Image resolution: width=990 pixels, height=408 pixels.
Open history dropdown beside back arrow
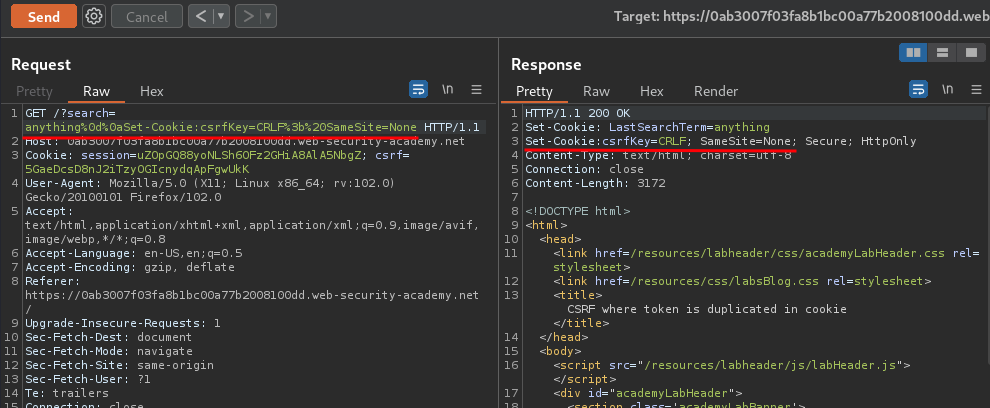(x=221, y=16)
